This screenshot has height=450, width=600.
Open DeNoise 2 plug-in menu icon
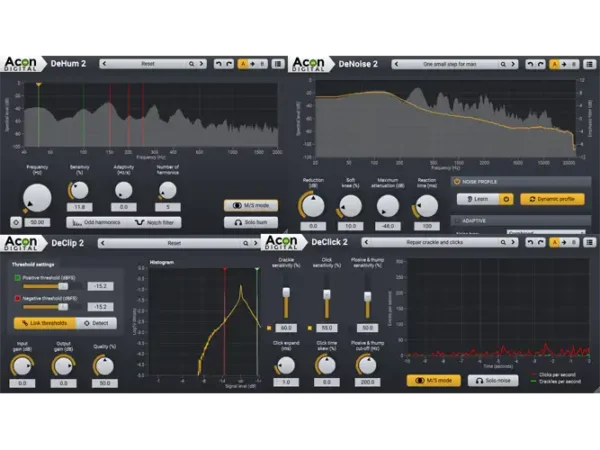[590, 64]
